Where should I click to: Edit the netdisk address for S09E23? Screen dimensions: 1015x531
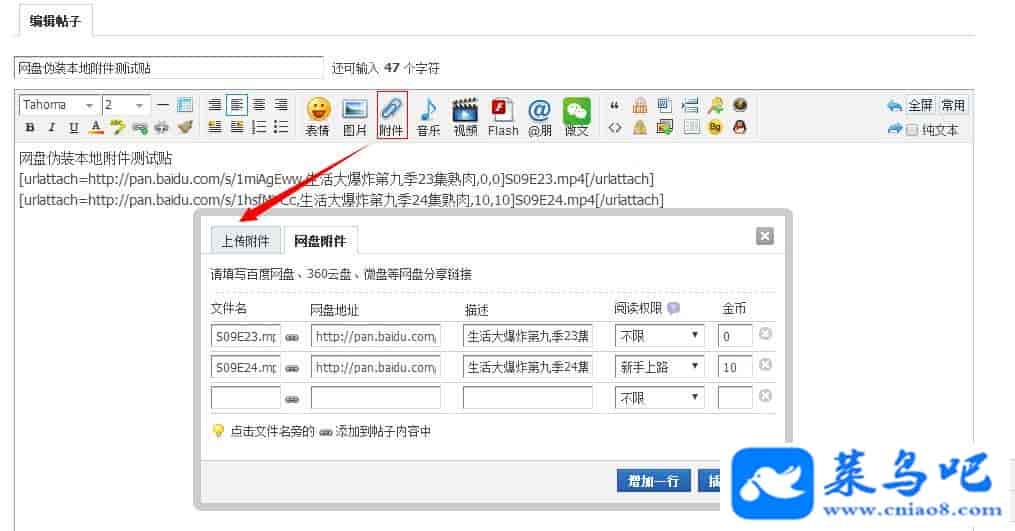pyautogui.click(x=375, y=336)
